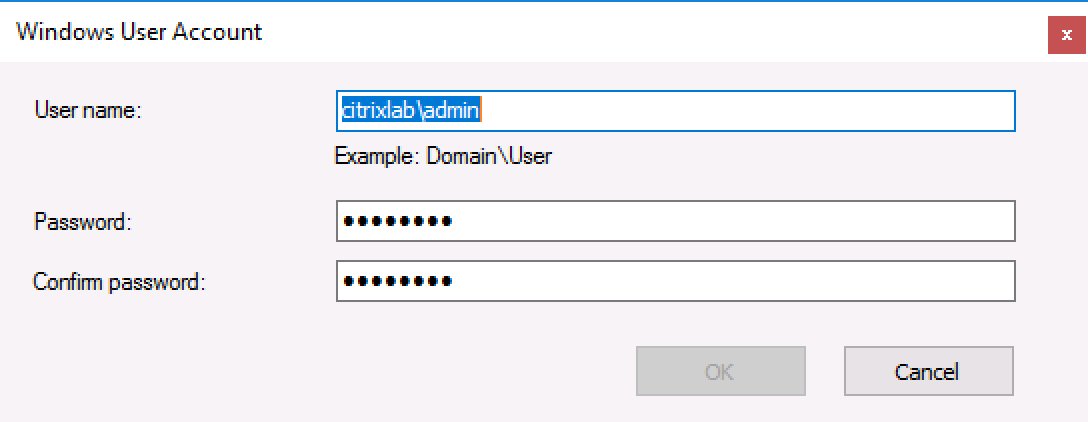
Task: Click the Cancel button
Action: tap(928, 371)
